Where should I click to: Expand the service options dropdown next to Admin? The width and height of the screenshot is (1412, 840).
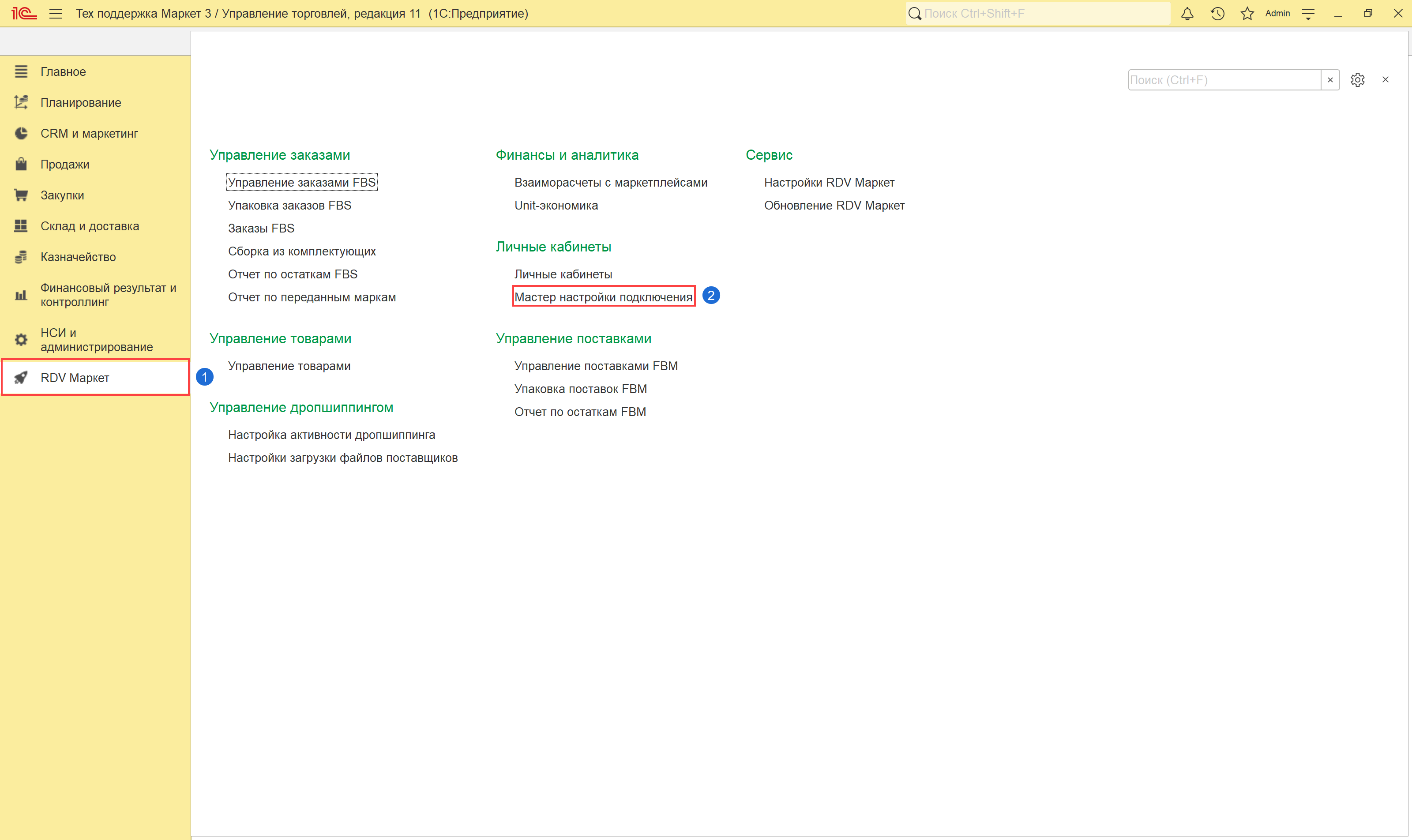pos(1308,14)
